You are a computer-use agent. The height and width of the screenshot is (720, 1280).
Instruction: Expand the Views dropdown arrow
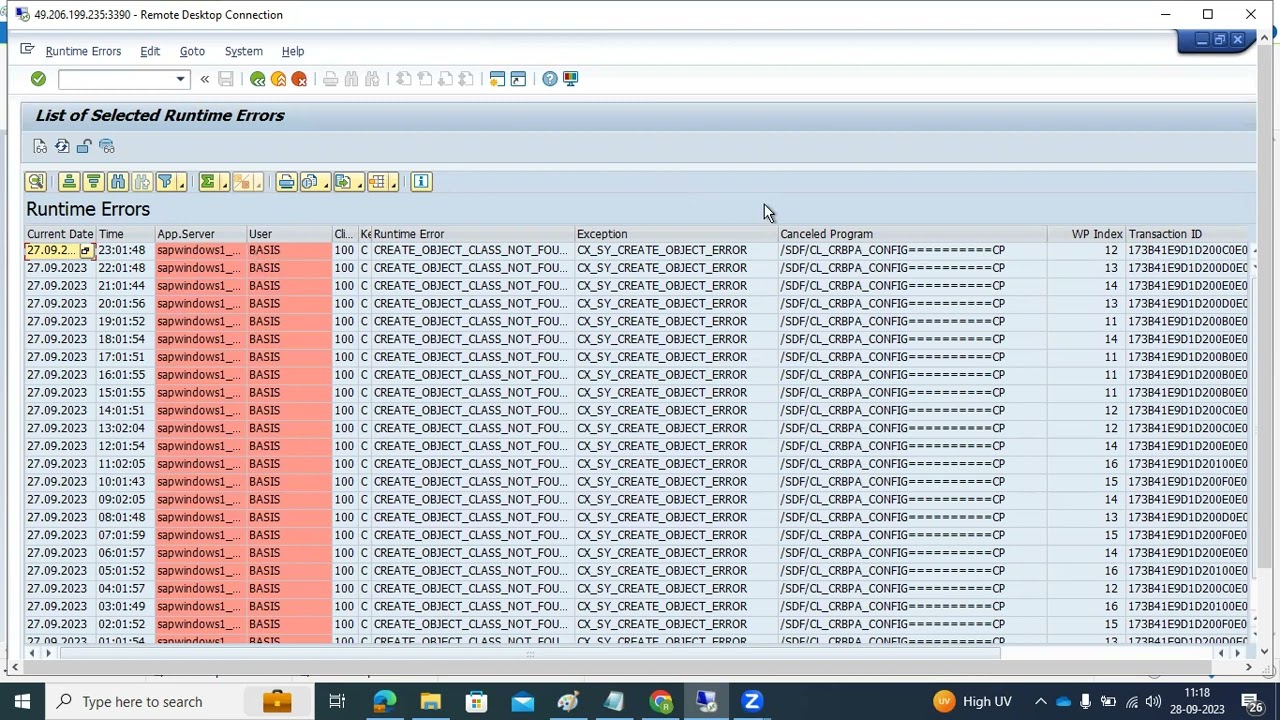pos(324,183)
